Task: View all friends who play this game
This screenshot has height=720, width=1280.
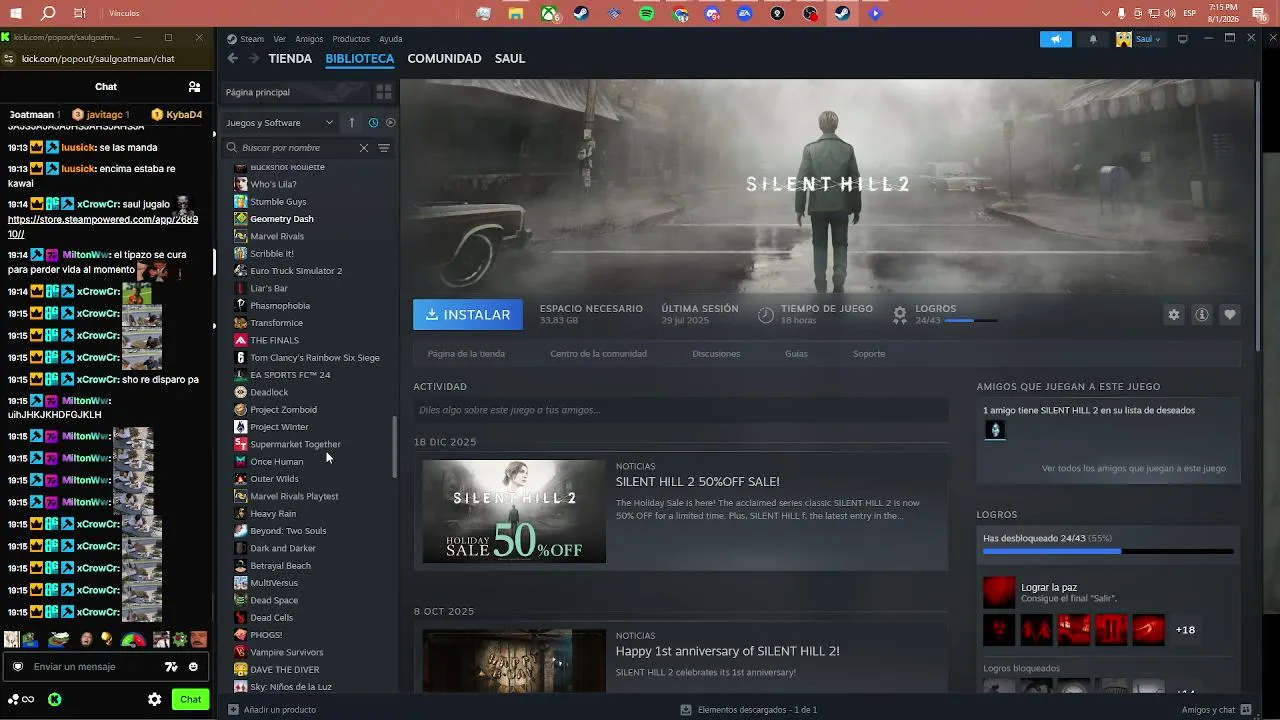Action: pyautogui.click(x=1133, y=469)
